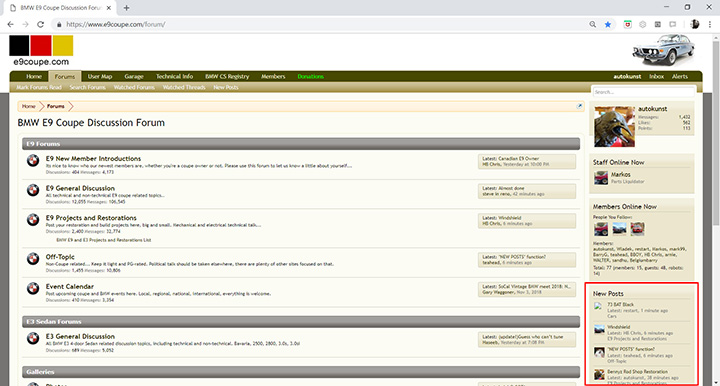Open the red shield browser extension
720x386 pixels.
point(627,24)
